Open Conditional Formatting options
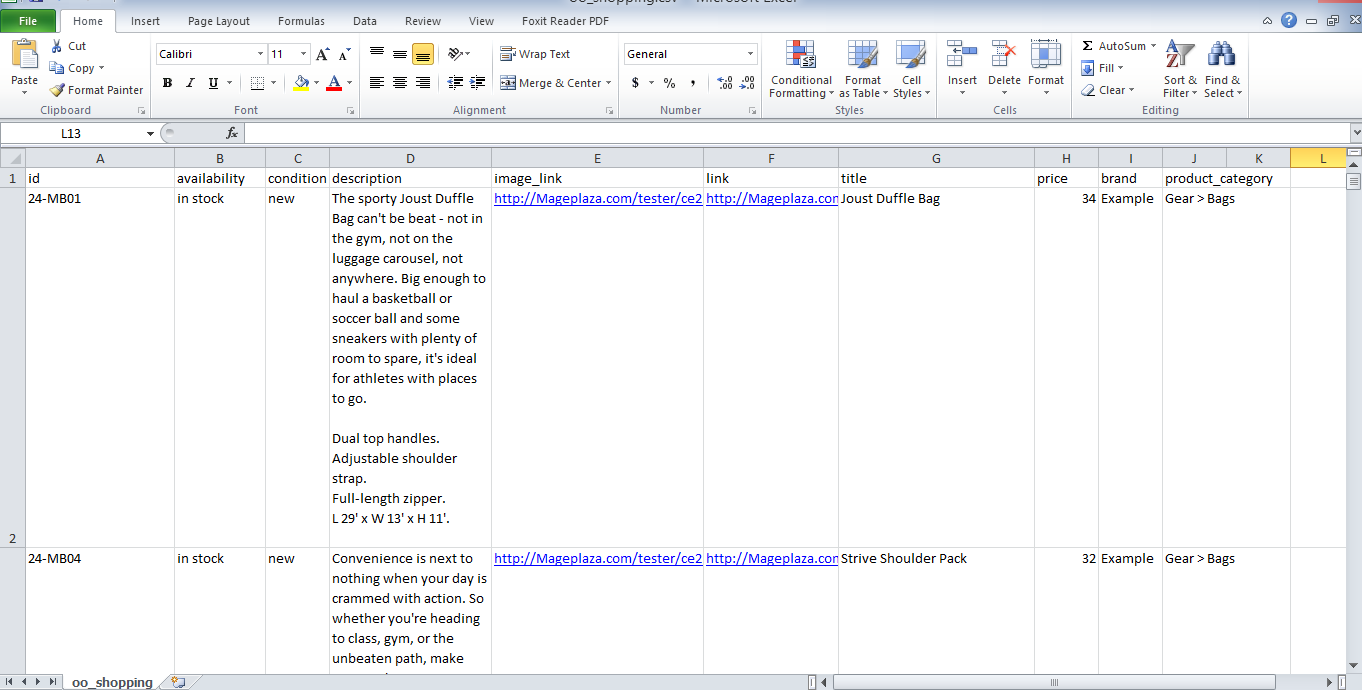This screenshot has width=1362, height=690. click(800, 69)
